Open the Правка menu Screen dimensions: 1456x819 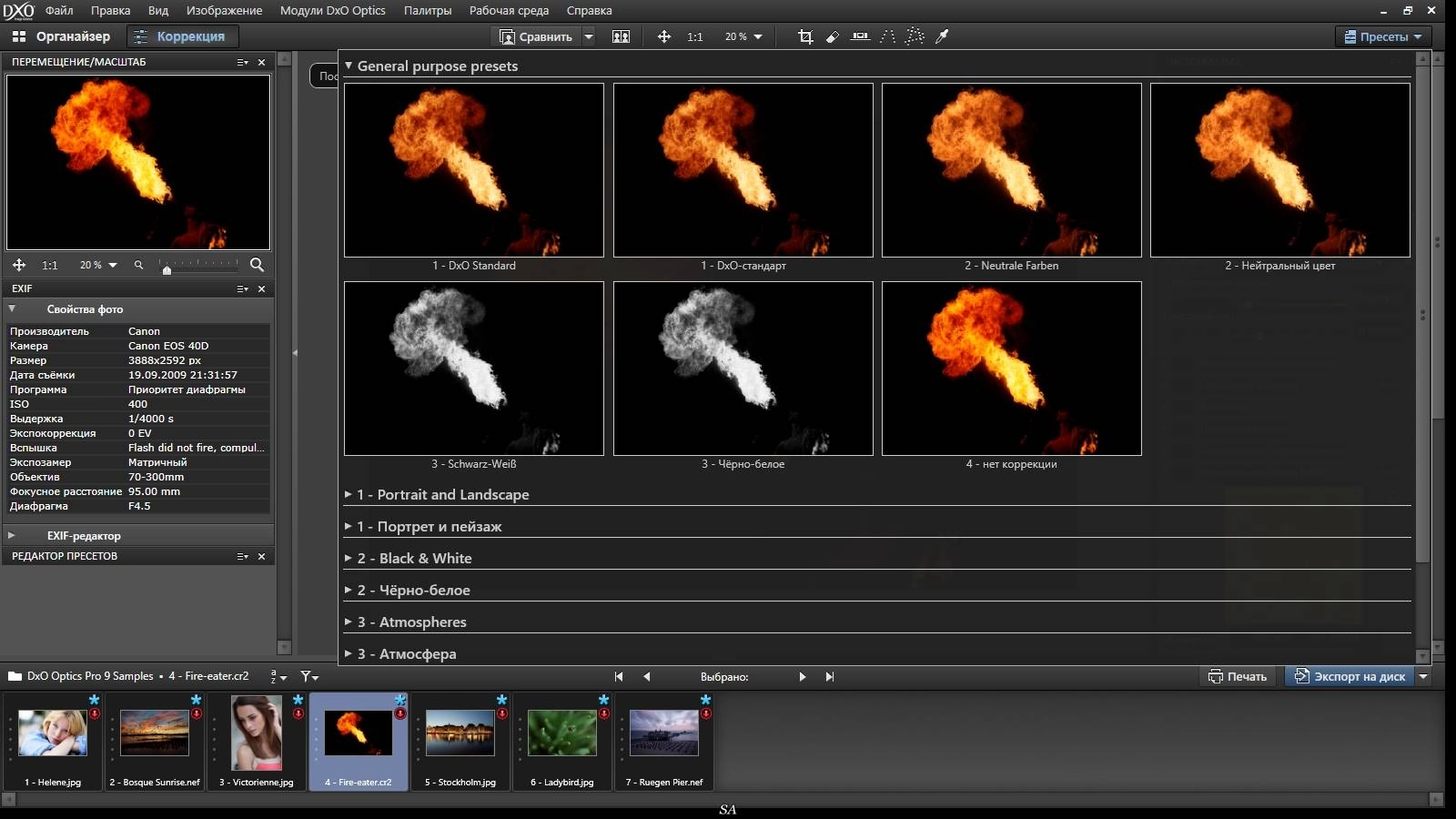[110, 10]
